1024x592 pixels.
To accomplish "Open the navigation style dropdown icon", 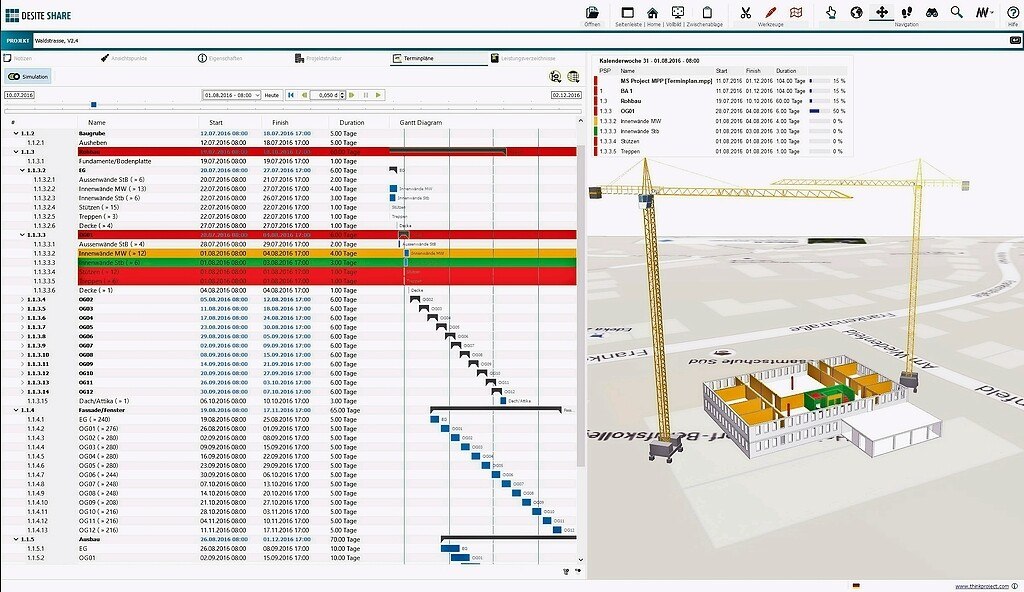I will pyautogui.click(x=984, y=12).
